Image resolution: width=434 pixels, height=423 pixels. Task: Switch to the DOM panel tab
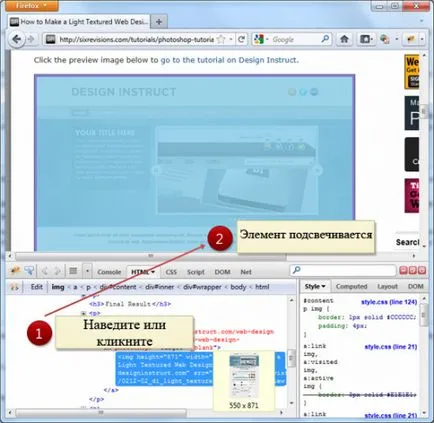pyautogui.click(x=222, y=272)
